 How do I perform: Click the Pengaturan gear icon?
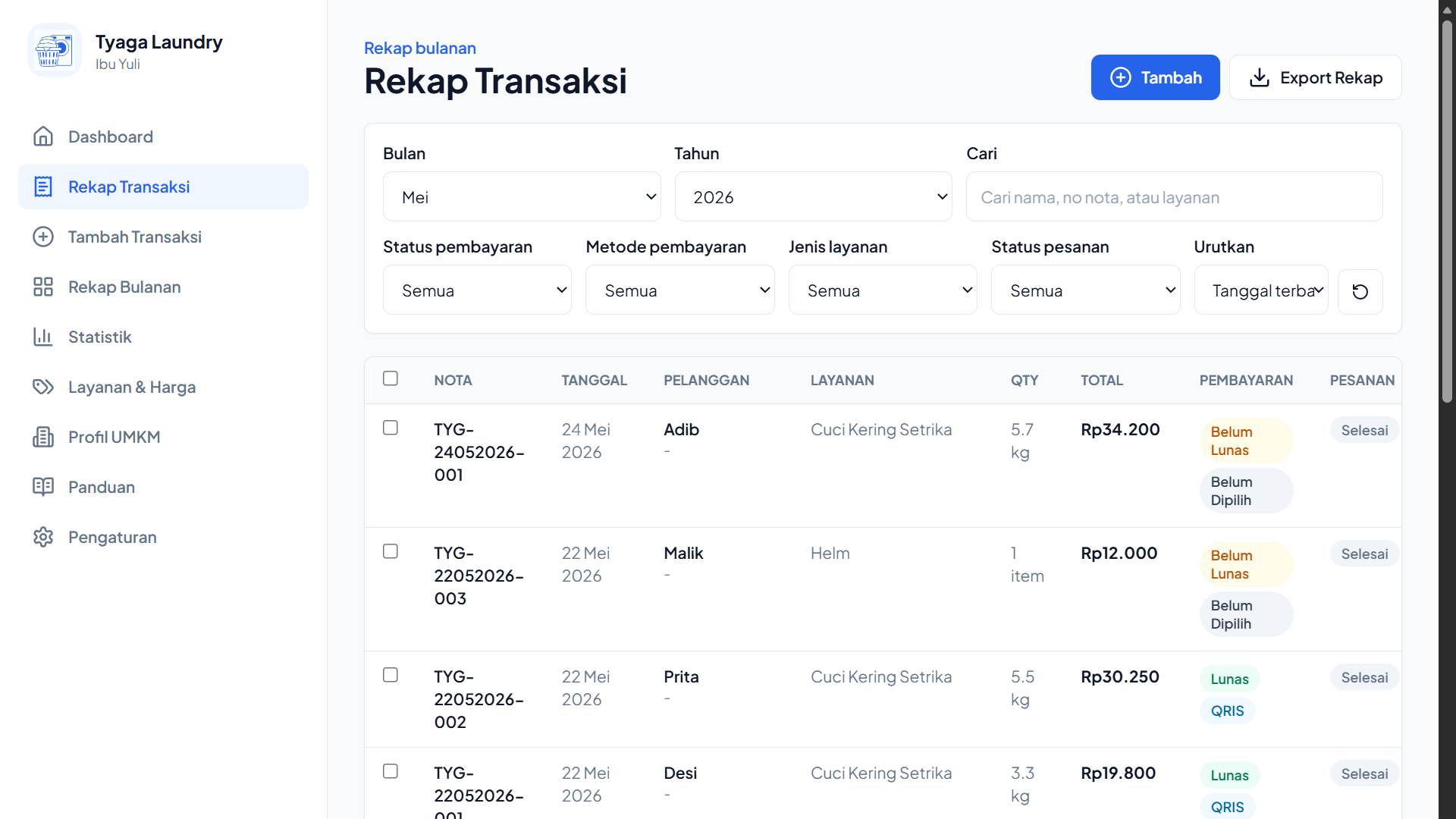click(x=43, y=537)
